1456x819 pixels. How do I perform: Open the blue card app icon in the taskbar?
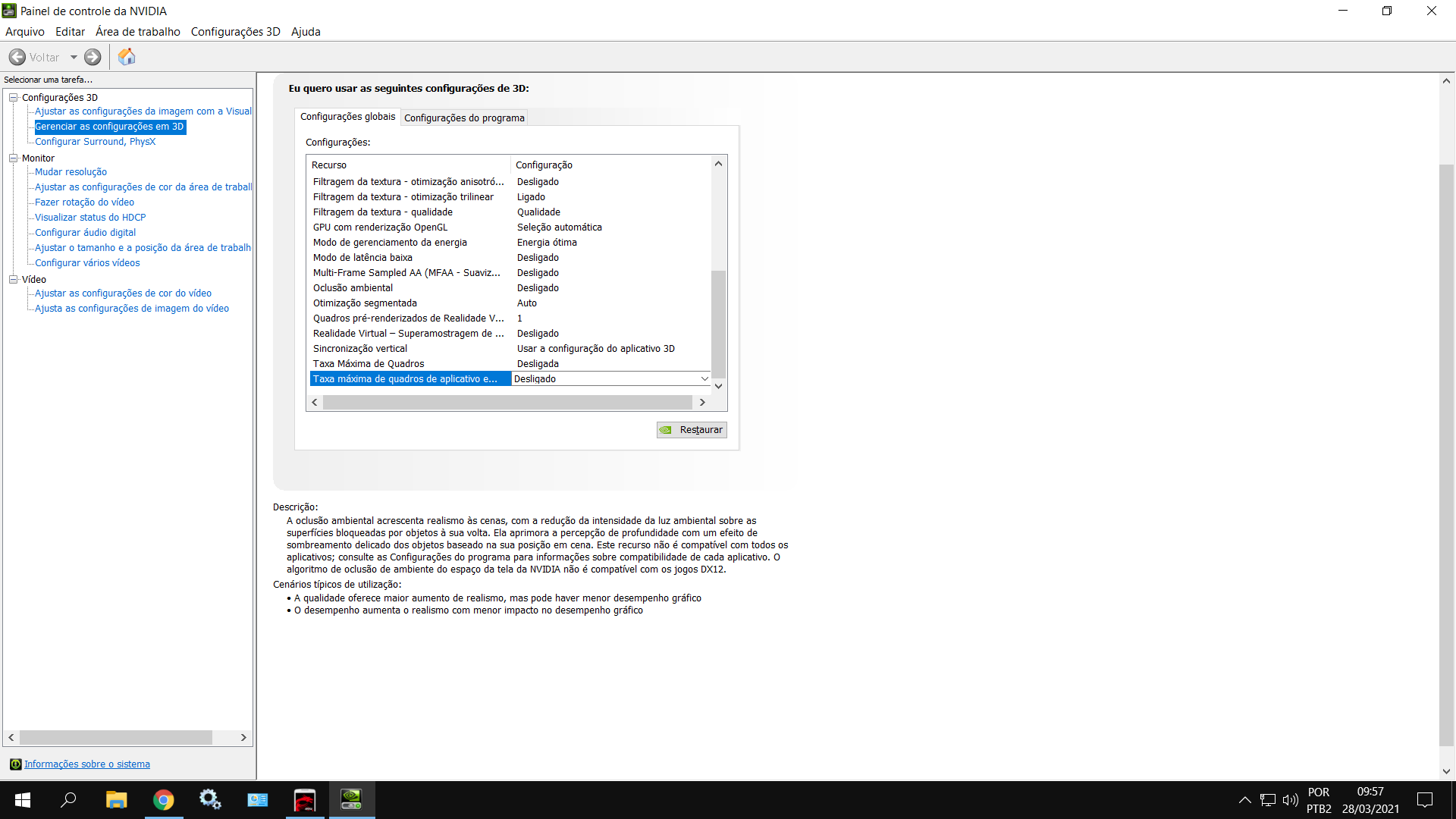click(258, 800)
